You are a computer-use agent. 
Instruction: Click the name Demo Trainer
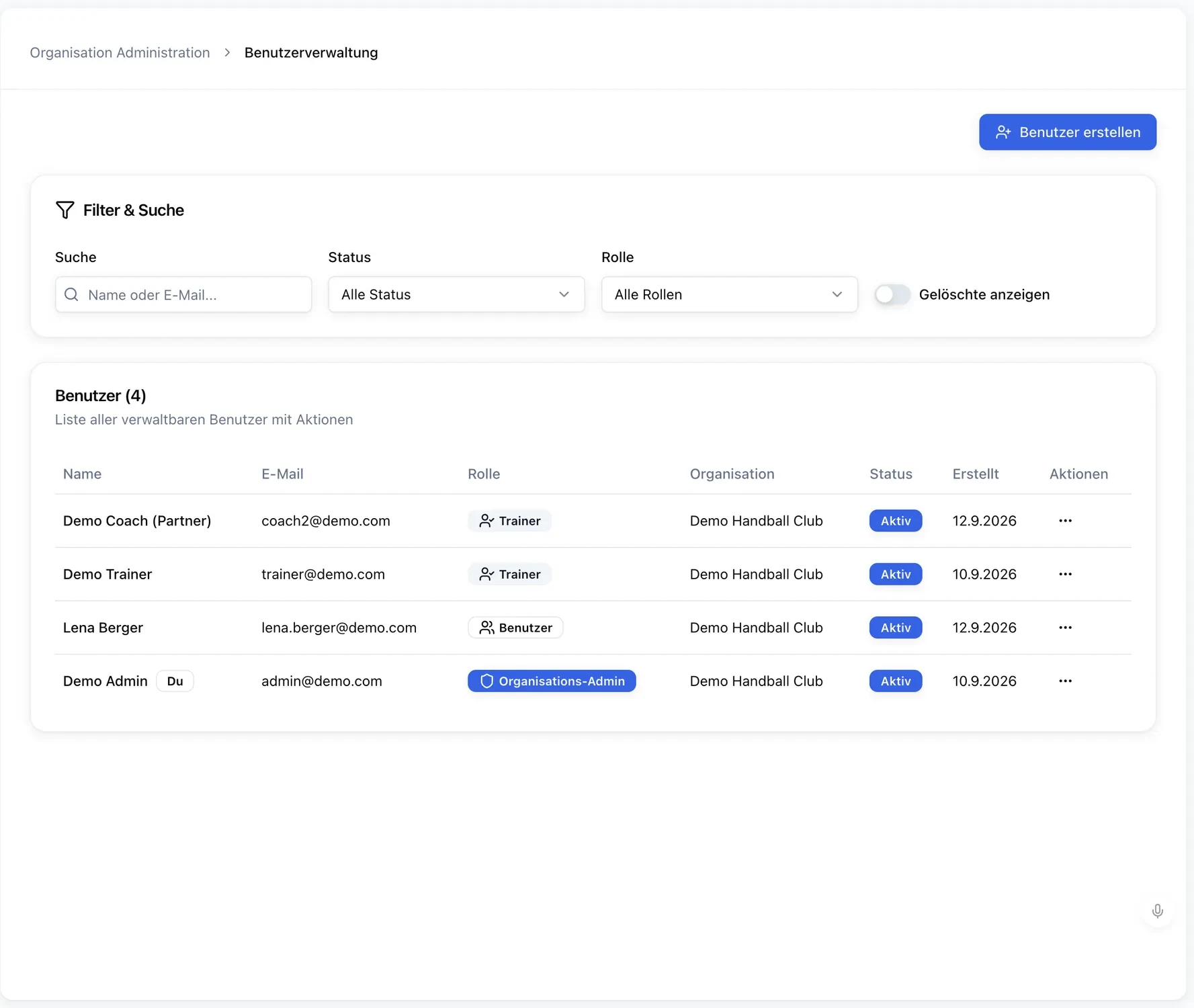tap(108, 574)
